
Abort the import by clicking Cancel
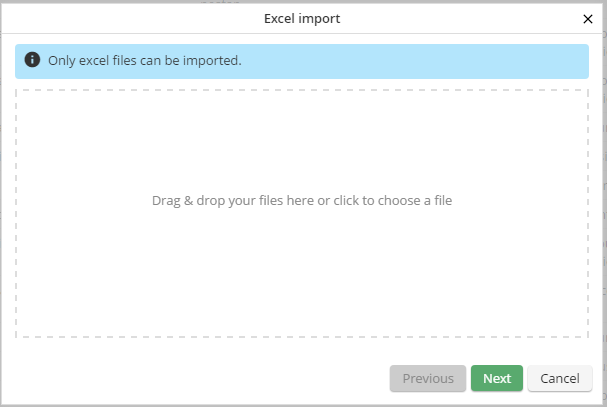pyautogui.click(x=560, y=378)
